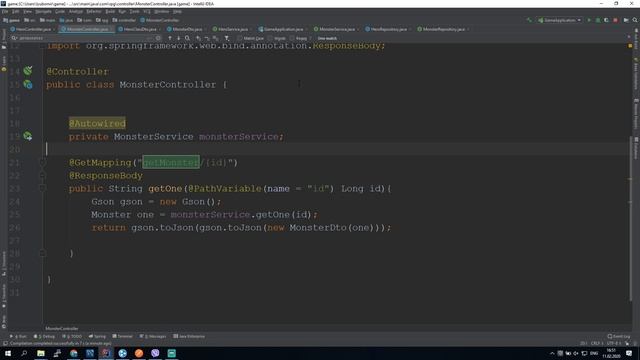This screenshot has height=360, width=640.
Task: Open the MonsterService.java editor tab
Action: [x=337, y=29]
